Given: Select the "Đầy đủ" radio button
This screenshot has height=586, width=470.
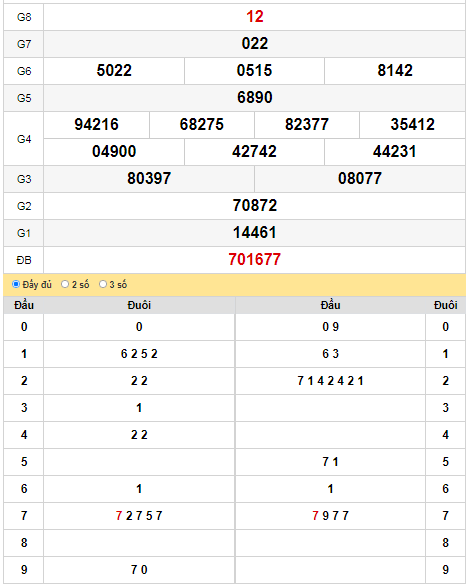Looking at the screenshot, I should point(16,284).
